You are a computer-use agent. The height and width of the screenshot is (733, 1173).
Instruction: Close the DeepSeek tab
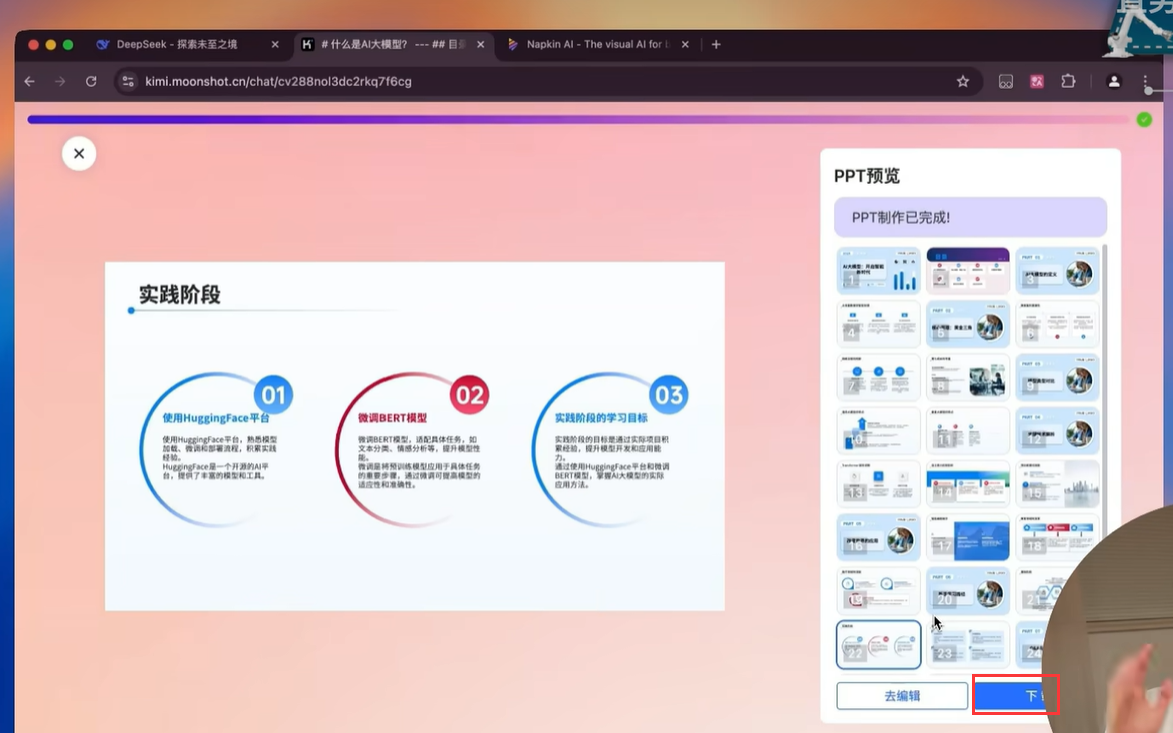(275, 45)
